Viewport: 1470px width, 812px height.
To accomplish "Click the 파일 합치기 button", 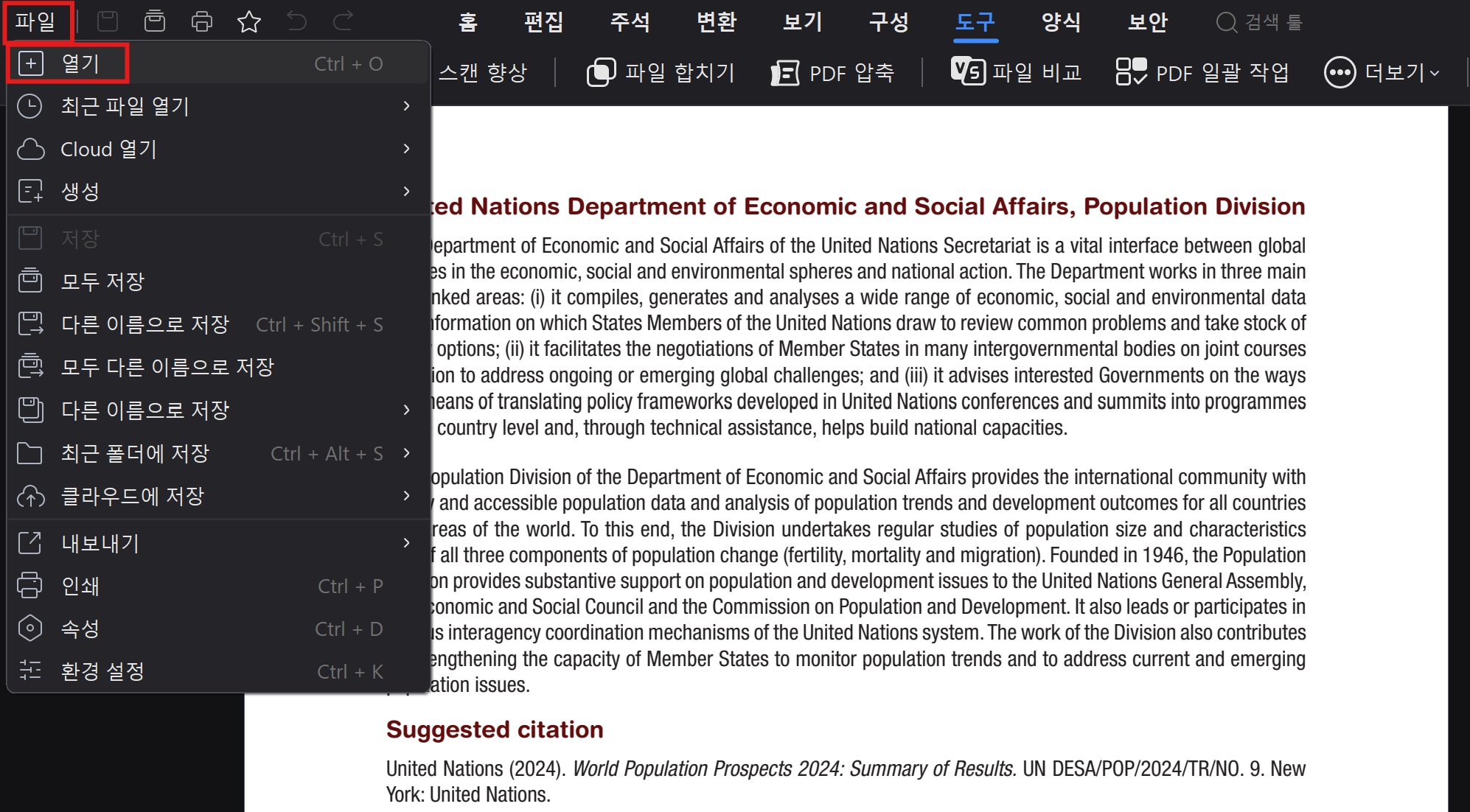I will click(661, 72).
